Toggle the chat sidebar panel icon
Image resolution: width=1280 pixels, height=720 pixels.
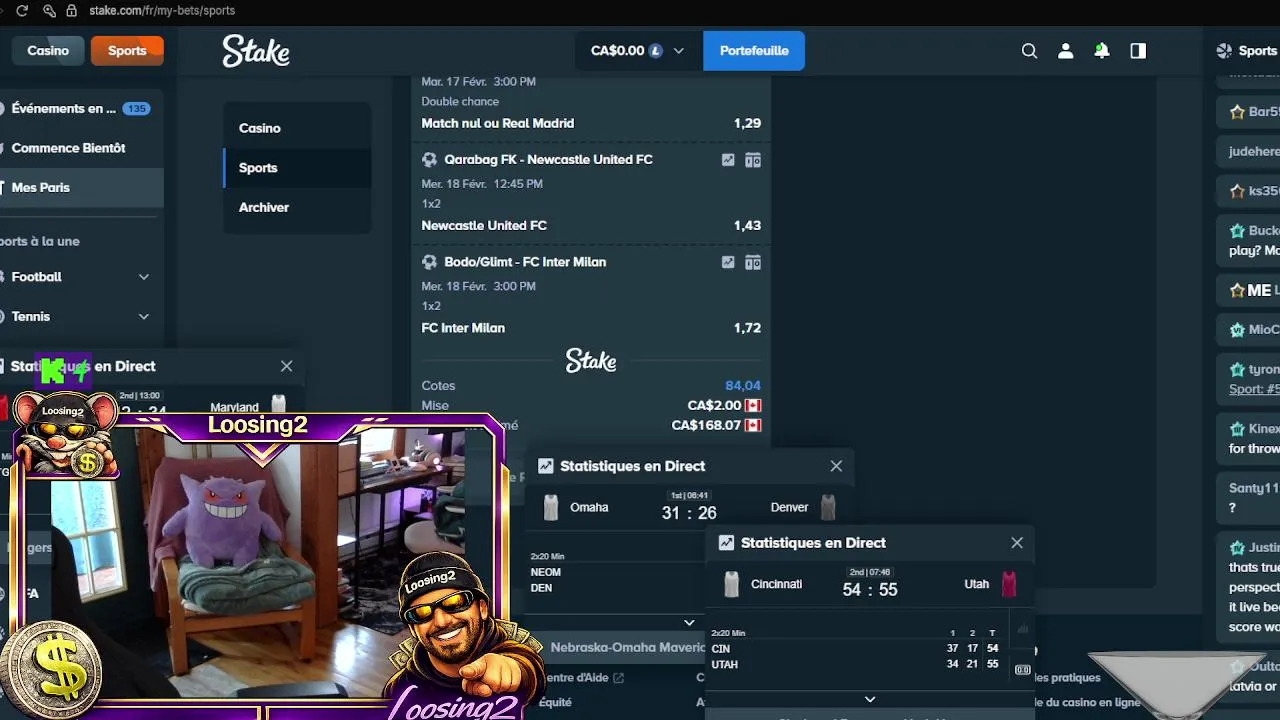[1138, 51]
